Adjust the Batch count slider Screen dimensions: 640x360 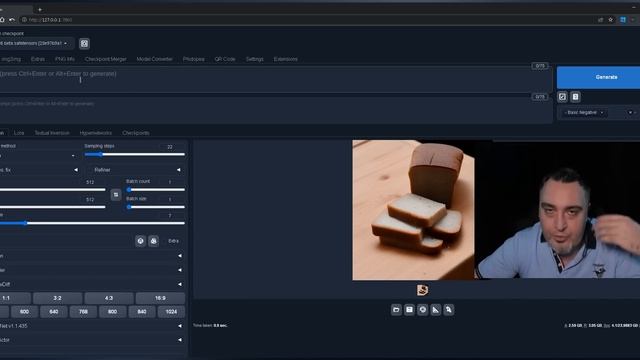click(x=156, y=190)
